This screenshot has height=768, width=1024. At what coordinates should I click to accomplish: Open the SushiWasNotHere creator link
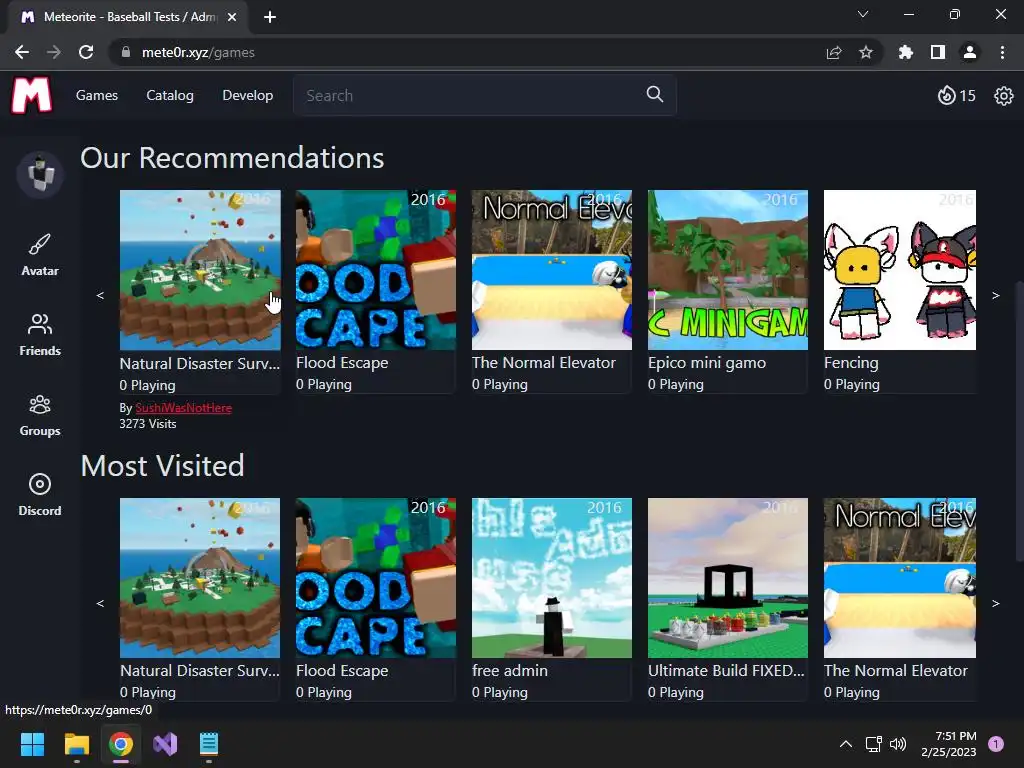(184, 408)
